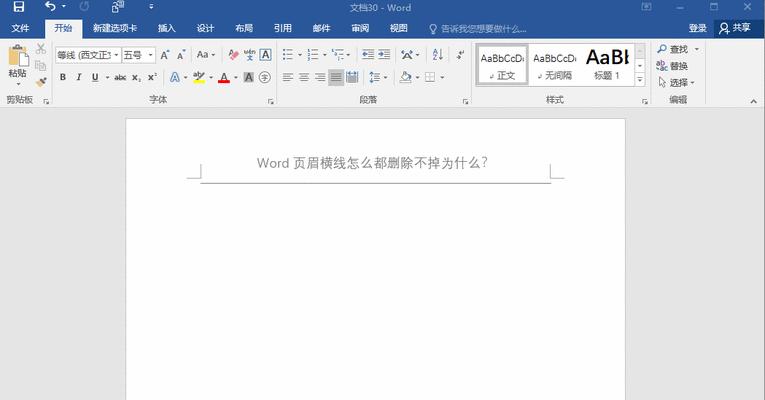Toggle the justify alignment button
This screenshot has width=765, height=400.
pyautogui.click(x=336, y=77)
